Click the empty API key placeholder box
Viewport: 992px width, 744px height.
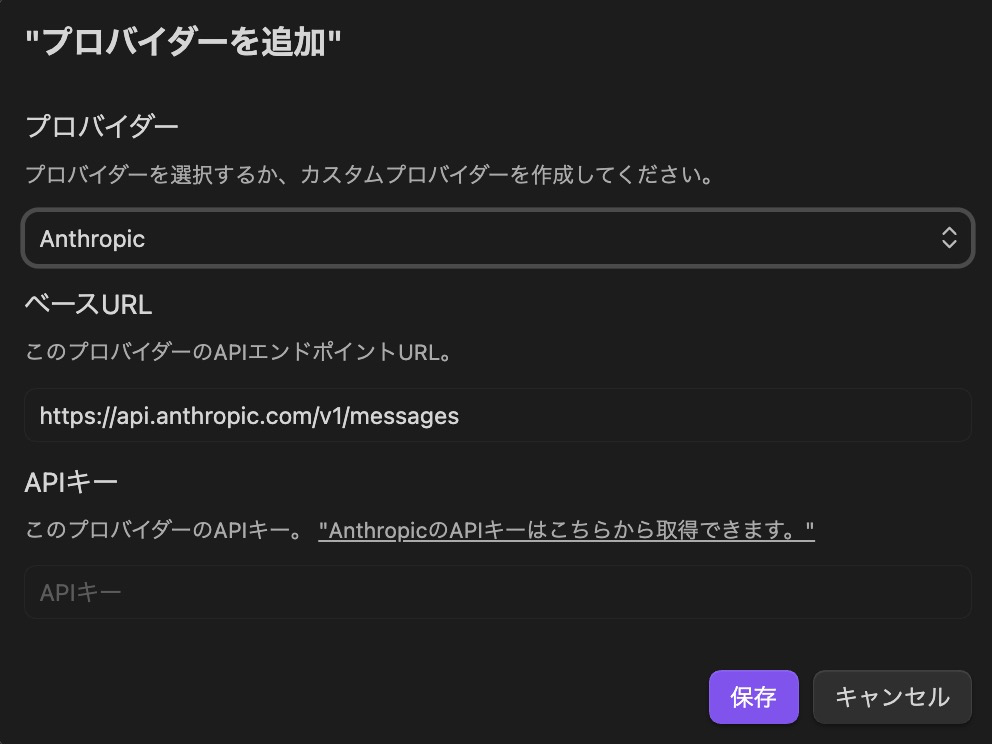tap(497, 592)
